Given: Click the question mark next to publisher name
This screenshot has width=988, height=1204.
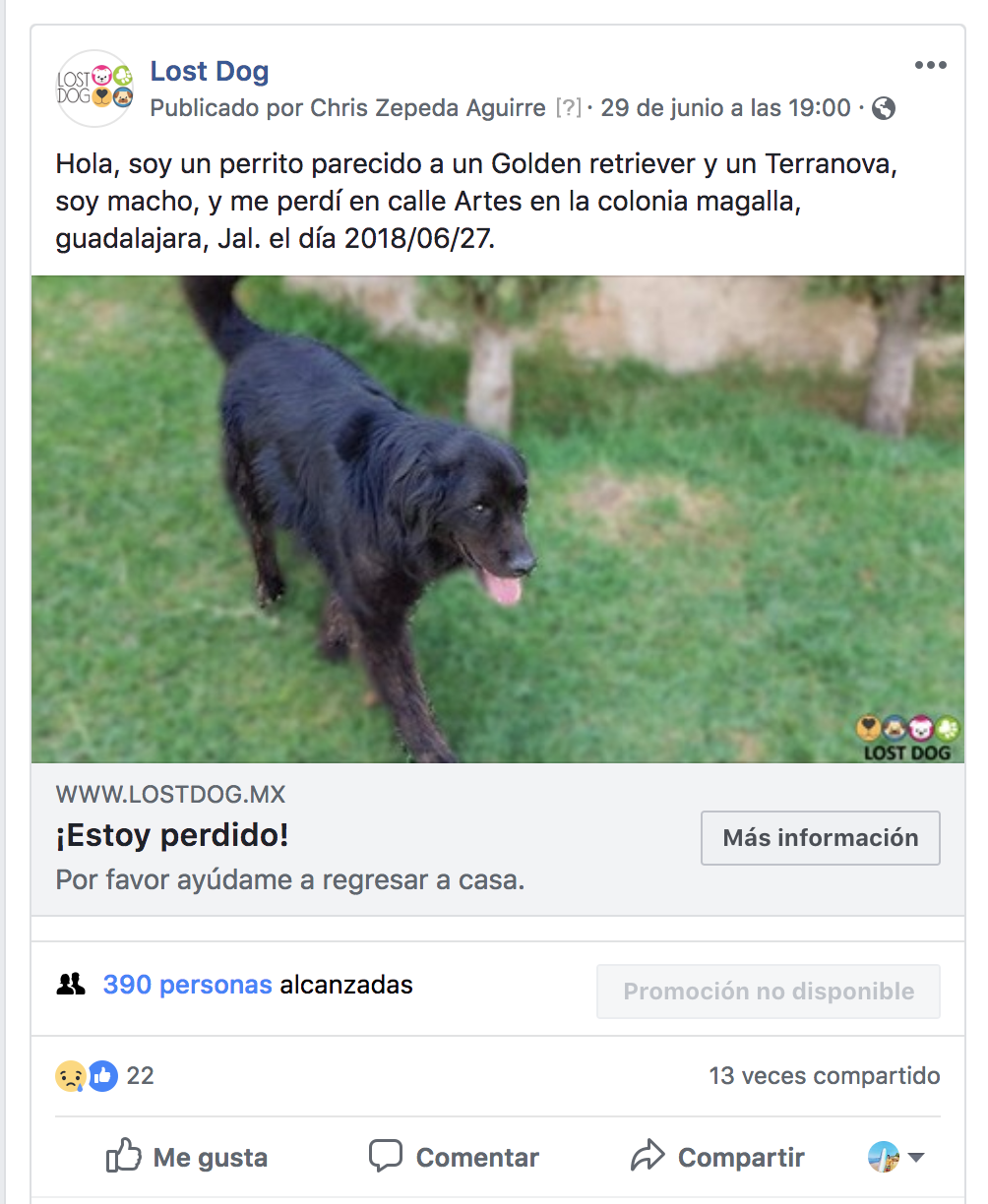Looking at the screenshot, I should (x=569, y=108).
